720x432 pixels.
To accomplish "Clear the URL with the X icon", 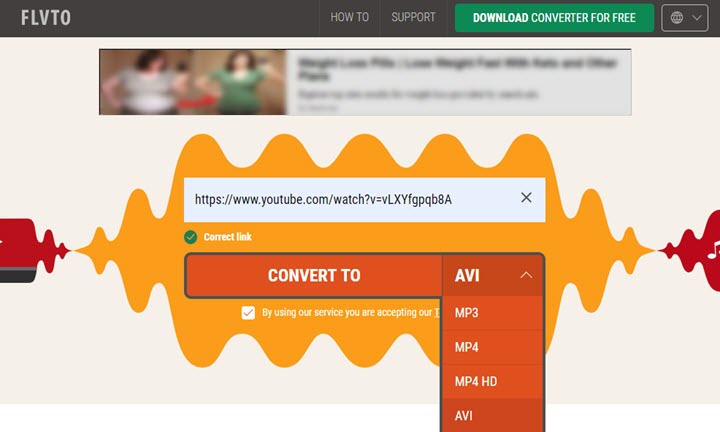I will [x=526, y=198].
